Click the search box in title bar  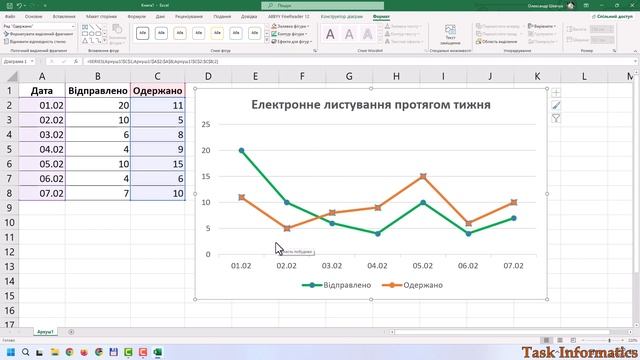[x=322, y=6]
